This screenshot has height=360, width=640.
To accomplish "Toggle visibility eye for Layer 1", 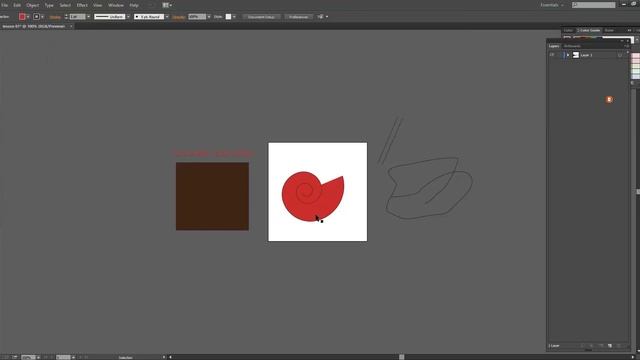I will (x=552, y=55).
